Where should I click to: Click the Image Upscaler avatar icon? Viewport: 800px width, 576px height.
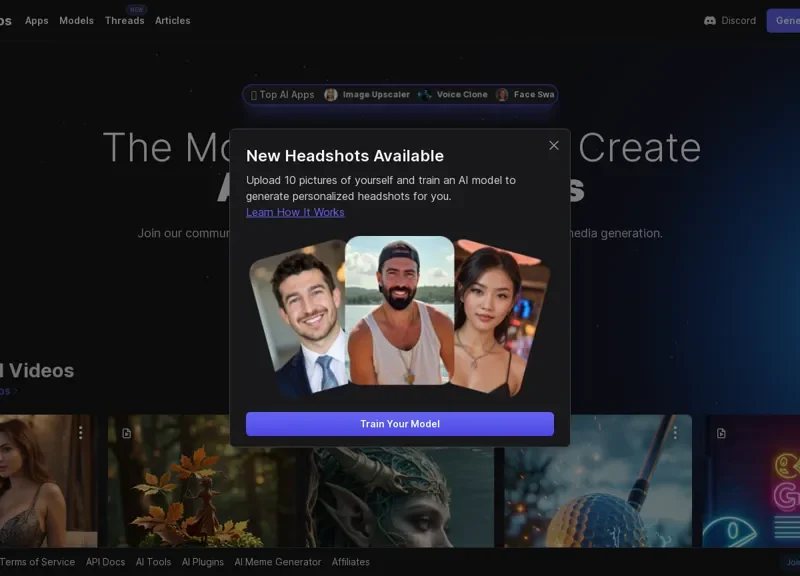[331, 94]
